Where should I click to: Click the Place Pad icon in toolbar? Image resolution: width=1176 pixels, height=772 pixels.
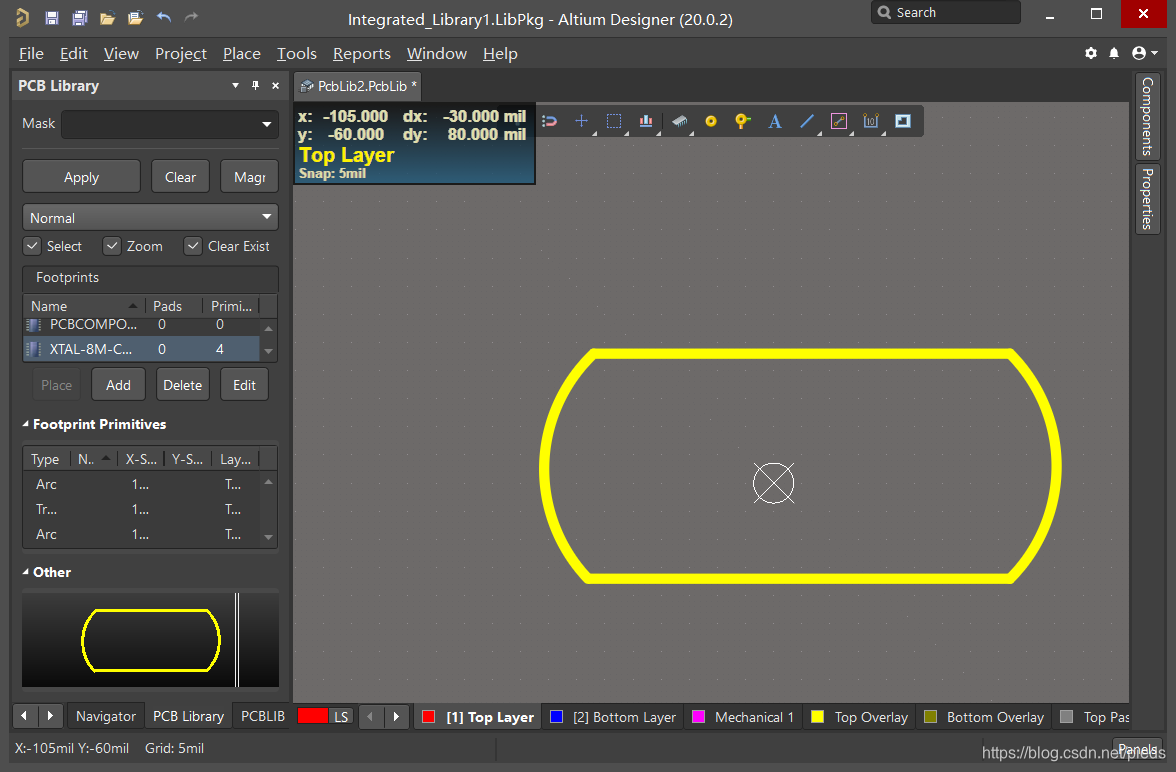point(711,121)
